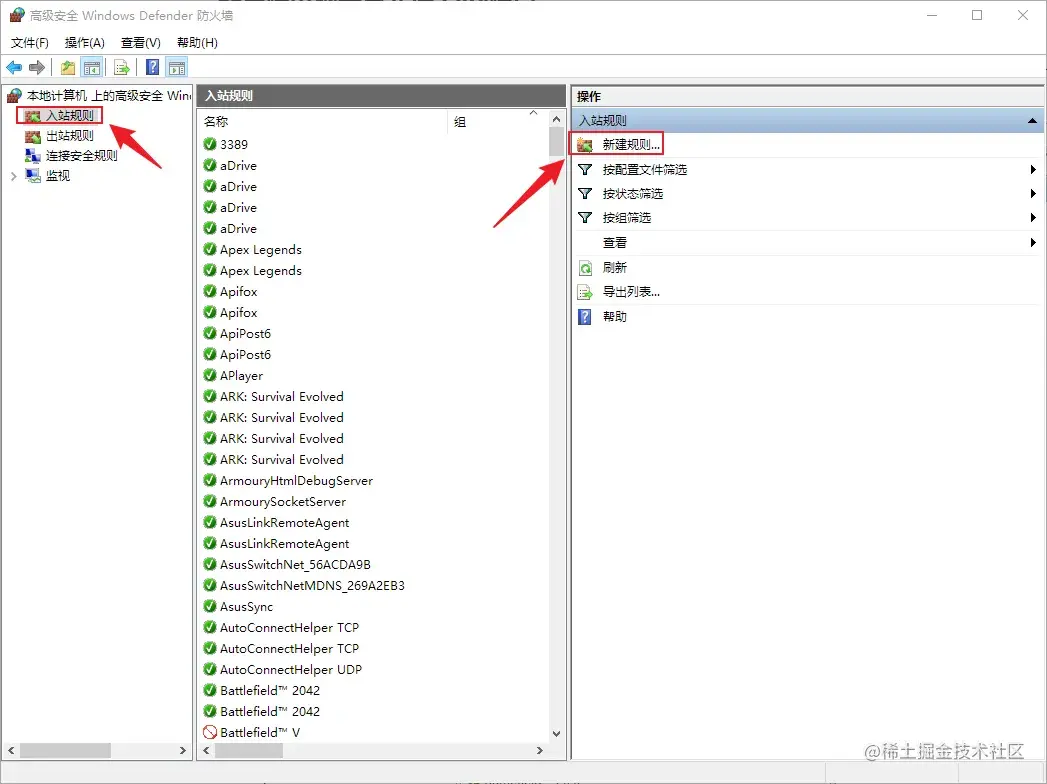Collapse the 入站规则 section in Actions pane

point(1033,119)
